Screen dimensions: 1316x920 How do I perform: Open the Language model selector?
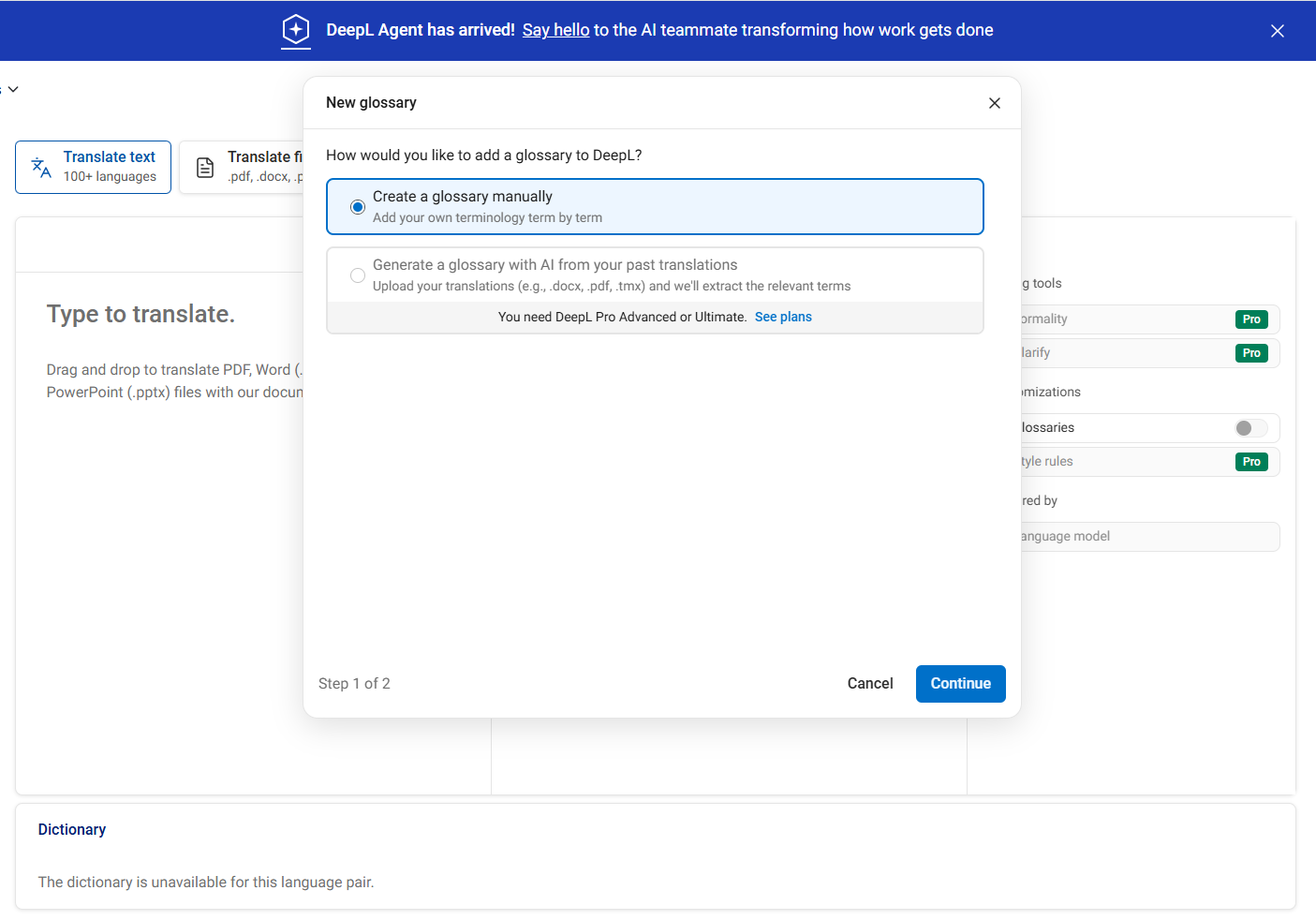(1147, 537)
